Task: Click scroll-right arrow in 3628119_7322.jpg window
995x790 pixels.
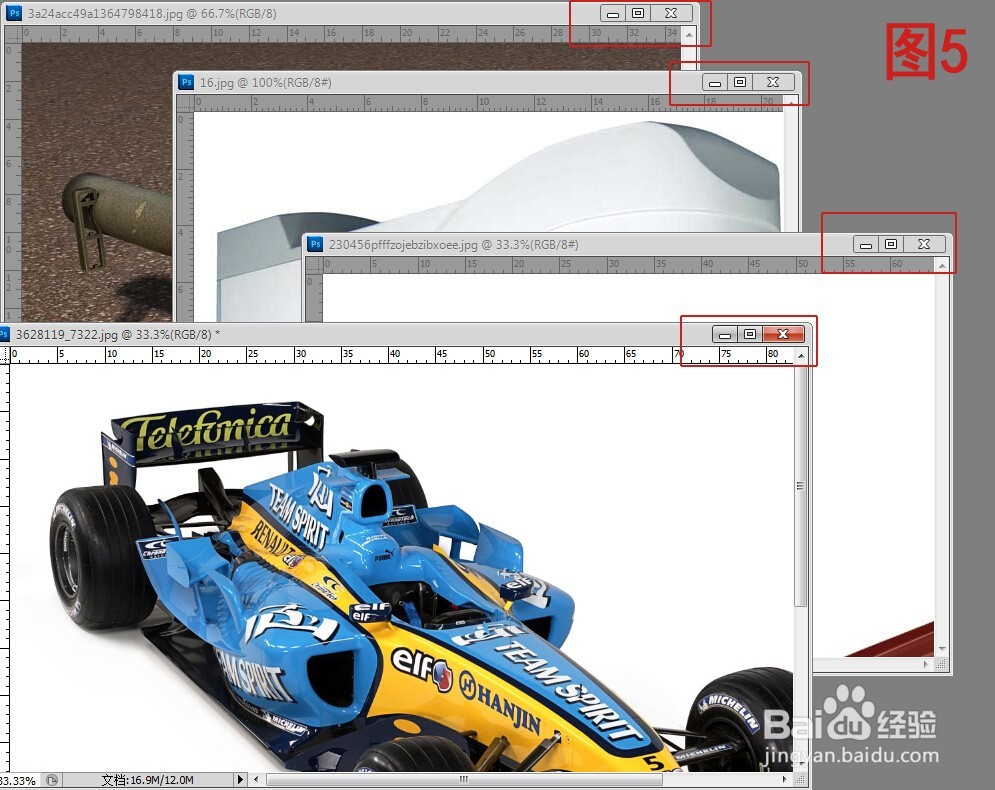Action: point(785,779)
